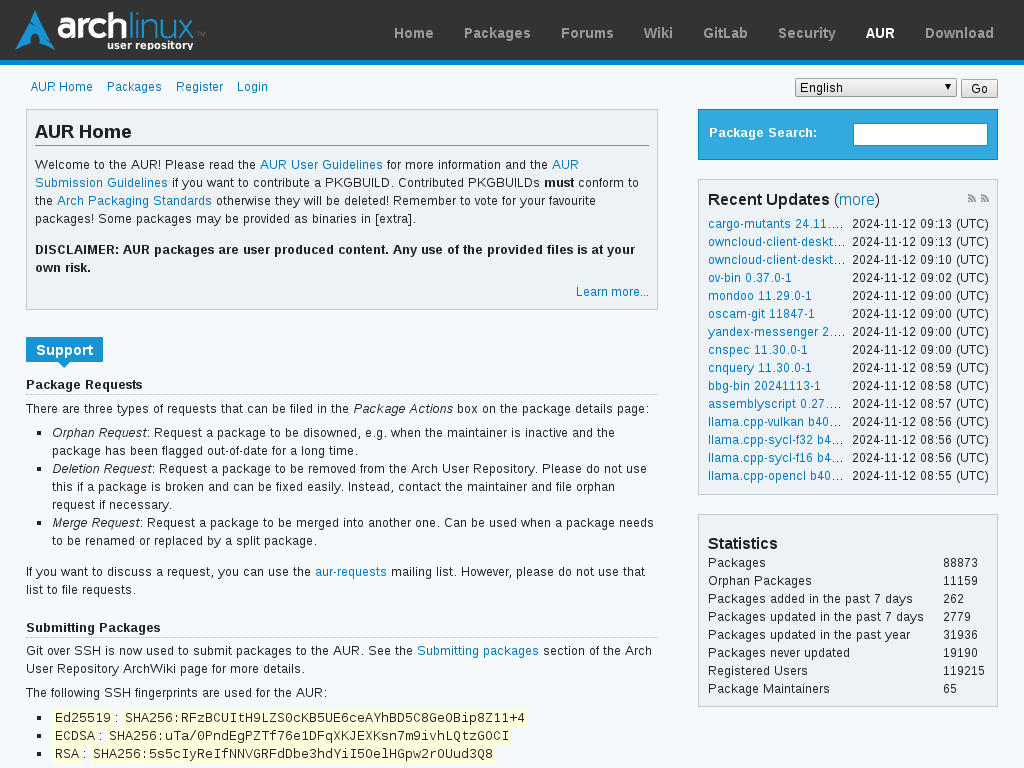Focus the Package Search field
Image resolution: width=1024 pixels, height=768 pixels.
pyautogui.click(x=920, y=134)
